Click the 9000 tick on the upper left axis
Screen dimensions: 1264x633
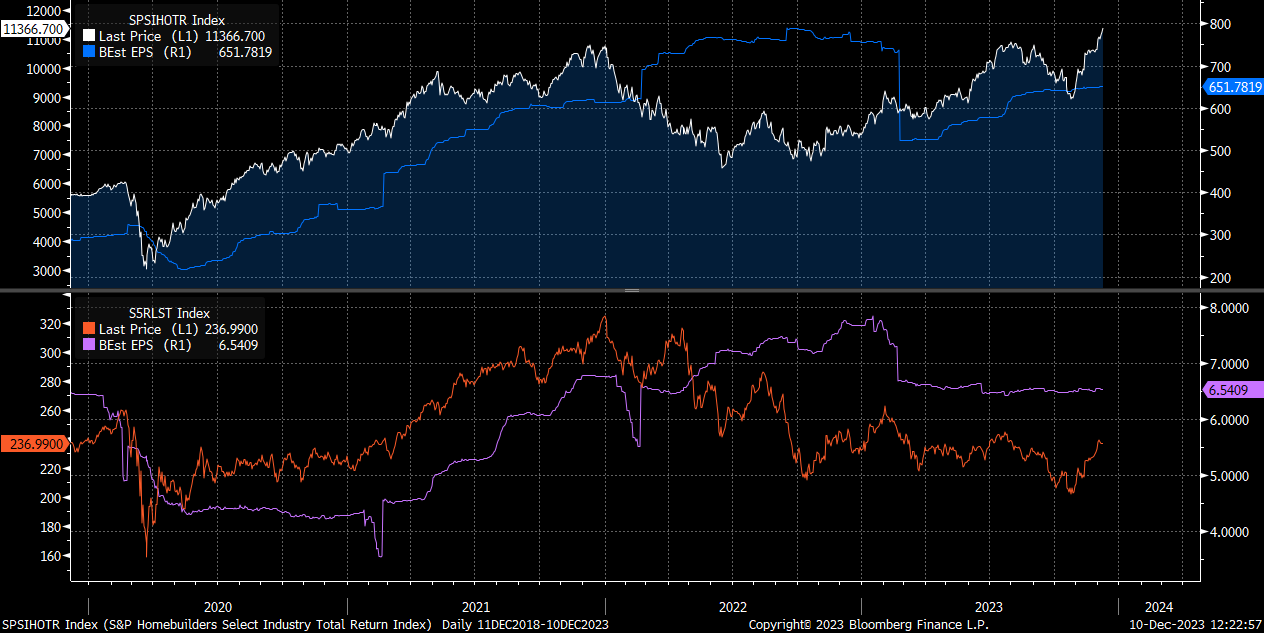pos(49,98)
